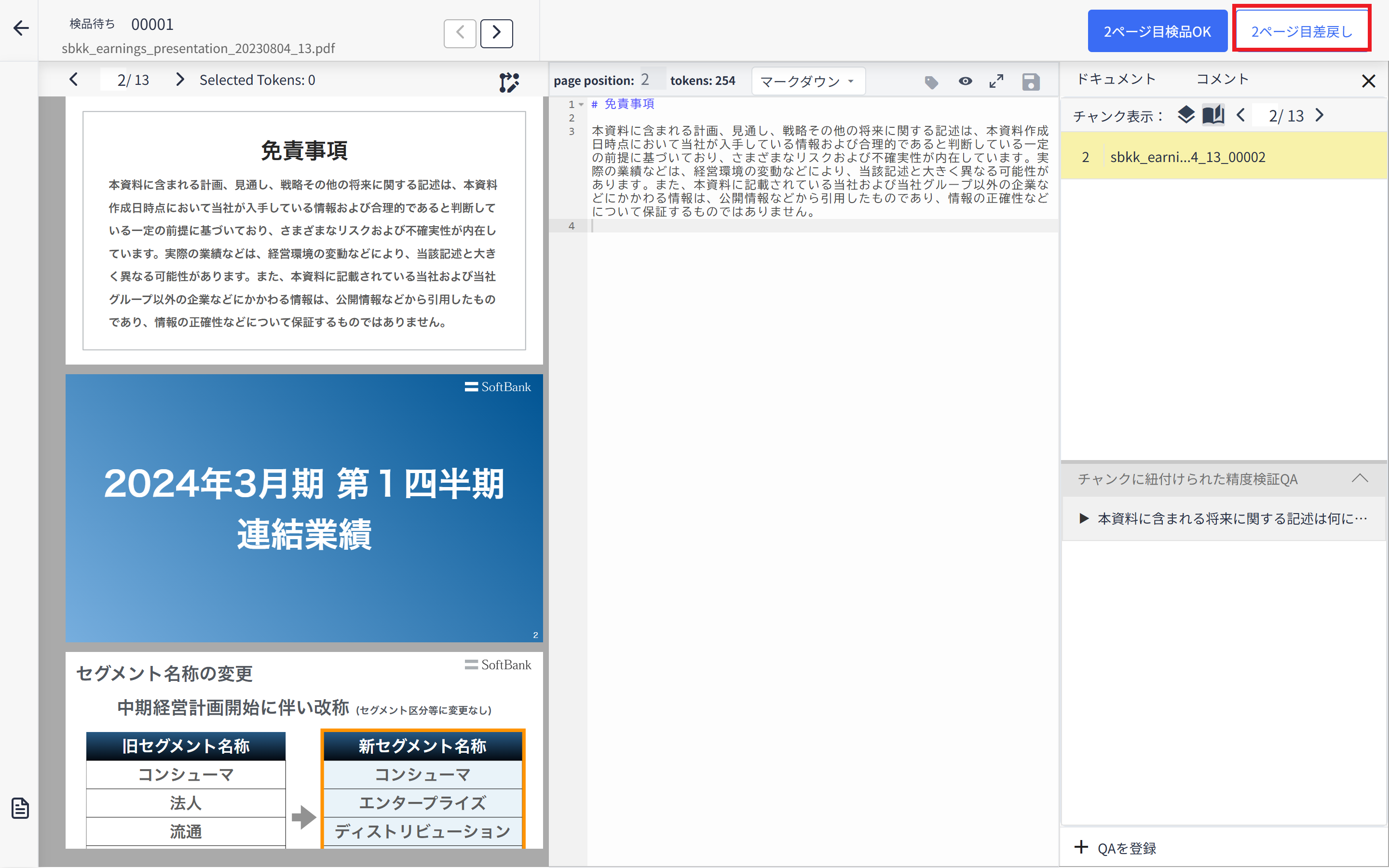Click the plus icon for QAを登録
Image resolution: width=1389 pixels, height=868 pixels.
1081,847
